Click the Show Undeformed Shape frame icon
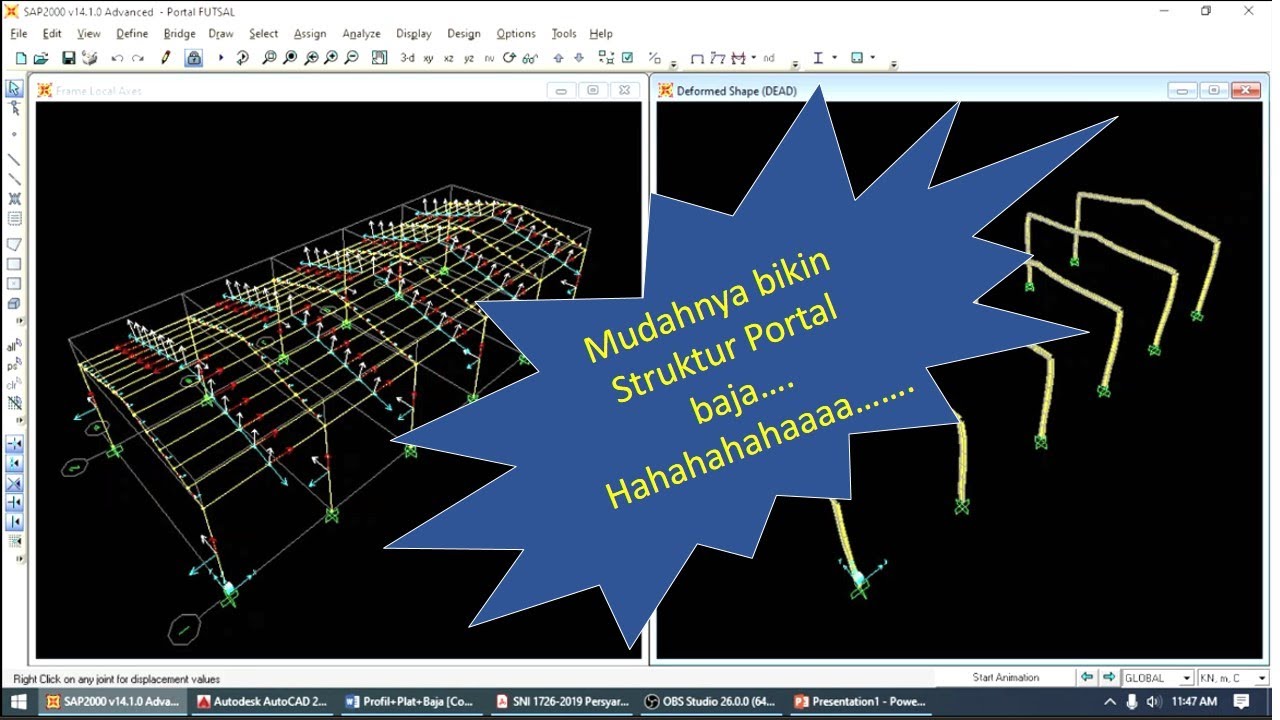This screenshot has width=1280, height=720. pyautogui.click(x=697, y=59)
